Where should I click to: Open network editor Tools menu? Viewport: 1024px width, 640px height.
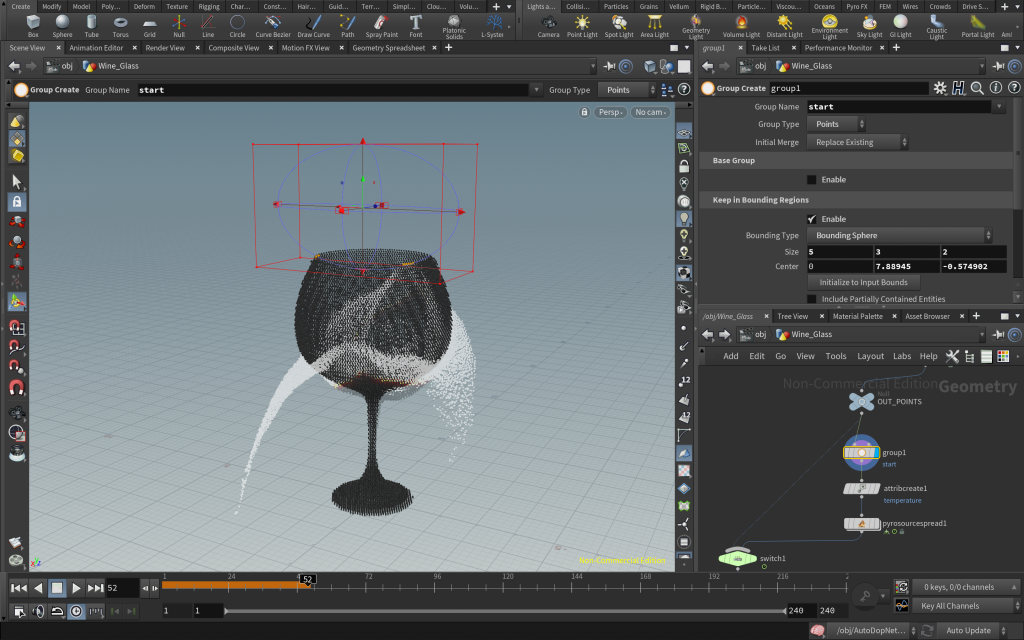click(835, 356)
